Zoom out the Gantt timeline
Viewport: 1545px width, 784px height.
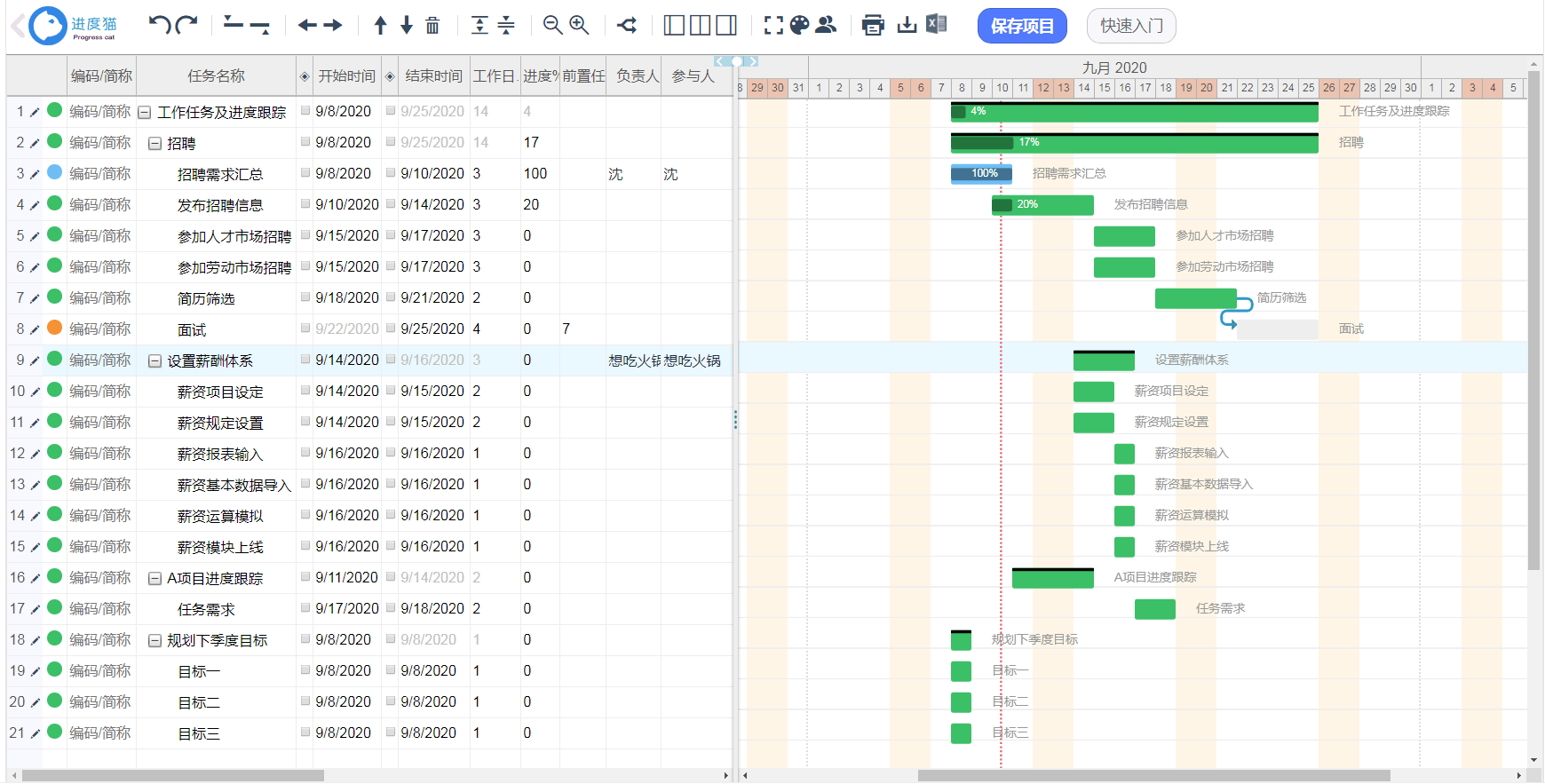click(x=552, y=25)
